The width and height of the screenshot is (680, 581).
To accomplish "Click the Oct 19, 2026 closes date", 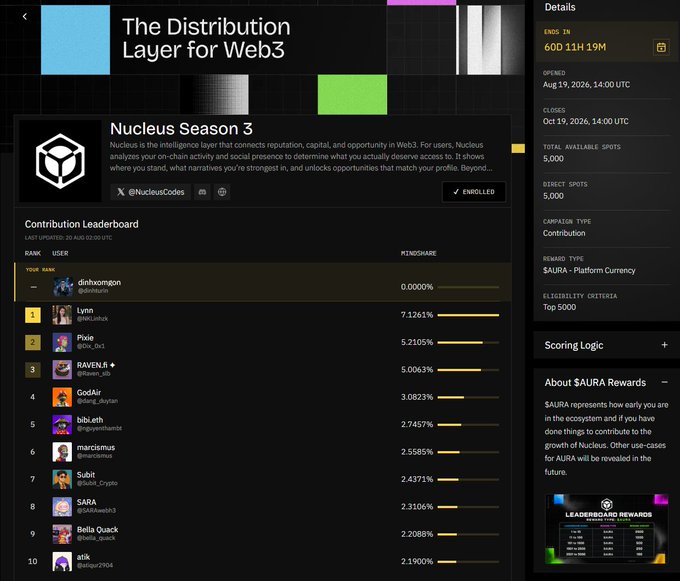I will tap(585, 121).
